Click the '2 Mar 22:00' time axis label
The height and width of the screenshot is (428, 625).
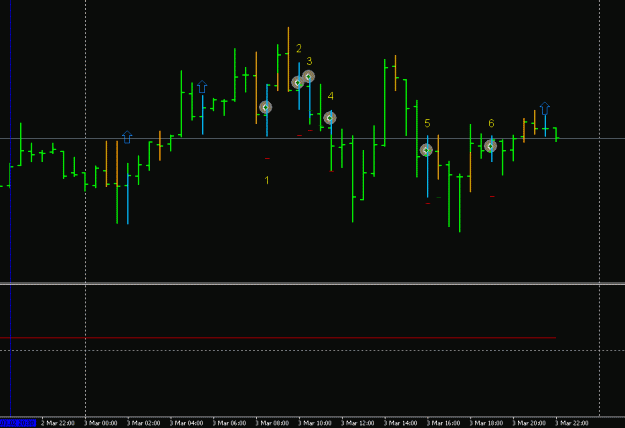point(58,423)
